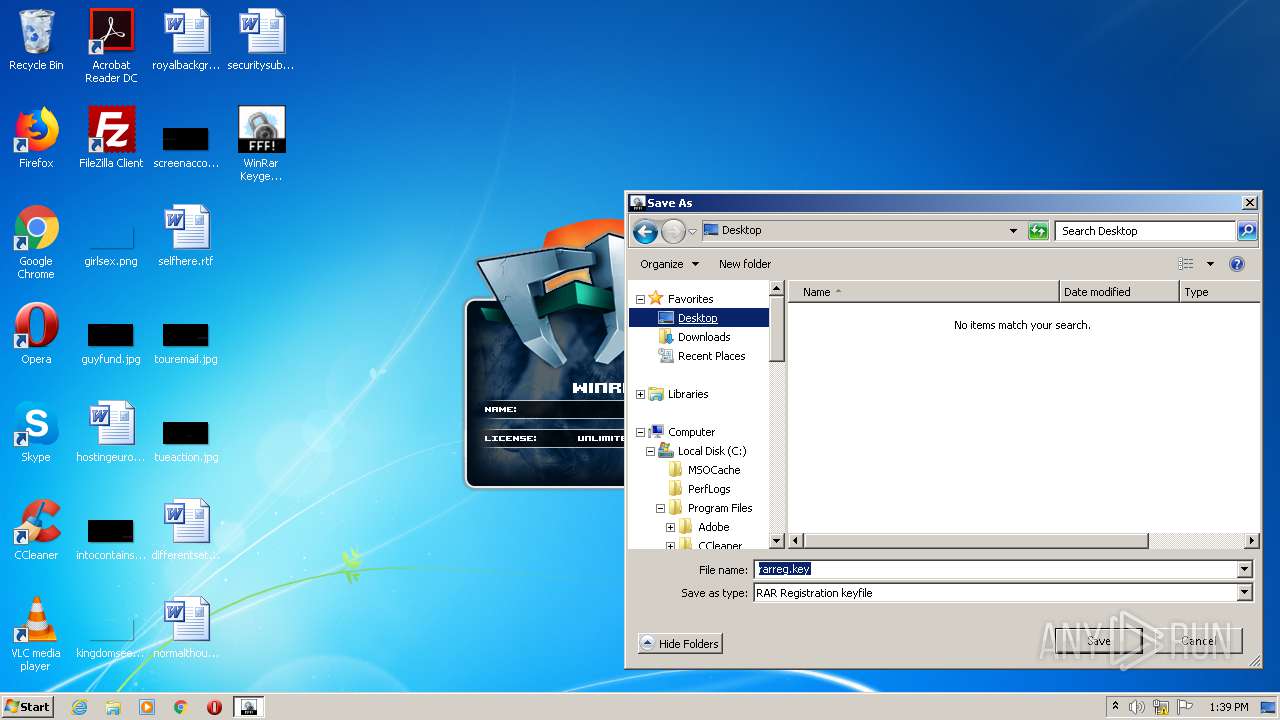Click the Search Desktop input field
Screen dimensions: 1280x720
tap(1145, 231)
